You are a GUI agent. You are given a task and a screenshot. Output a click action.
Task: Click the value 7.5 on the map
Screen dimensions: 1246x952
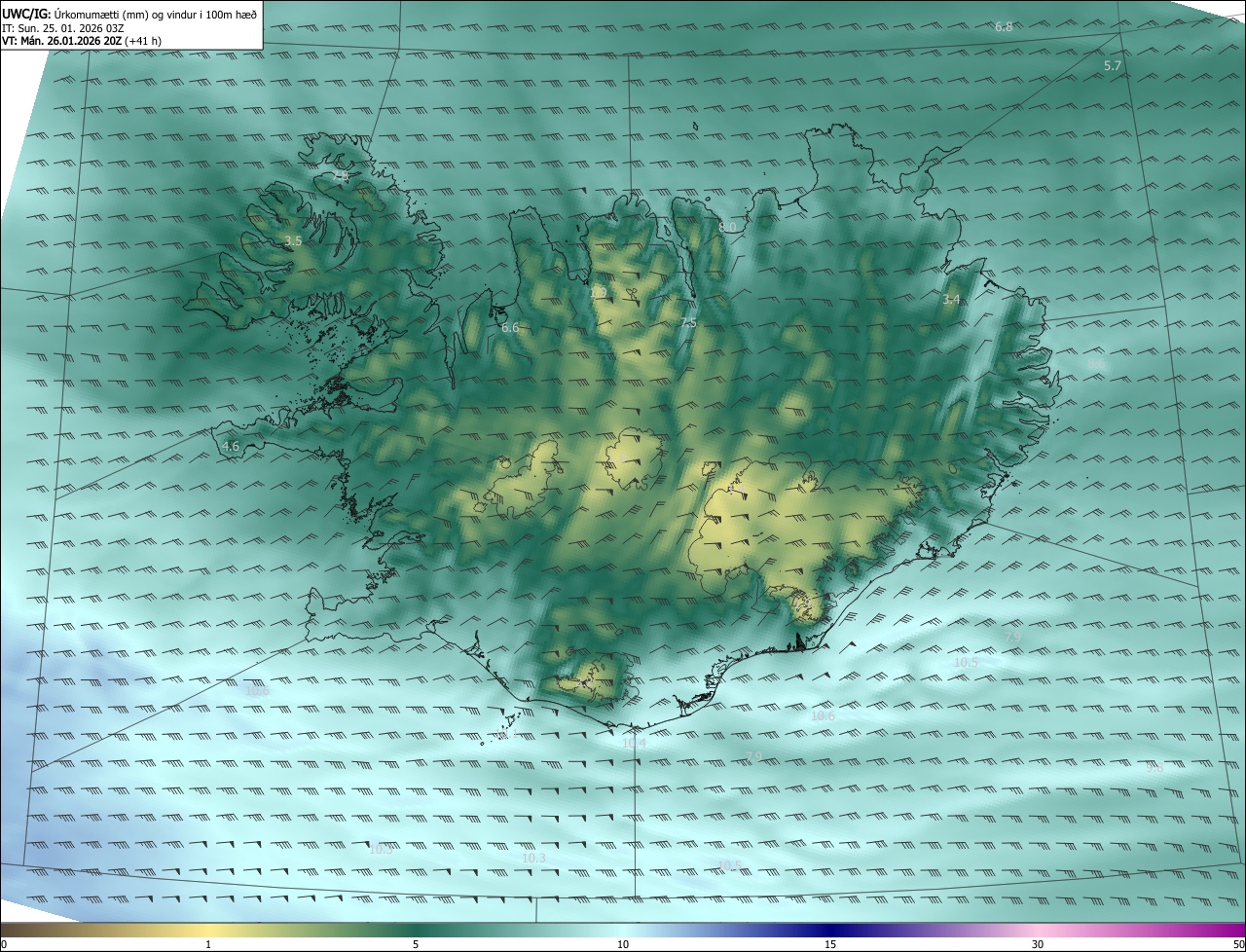pos(688,322)
